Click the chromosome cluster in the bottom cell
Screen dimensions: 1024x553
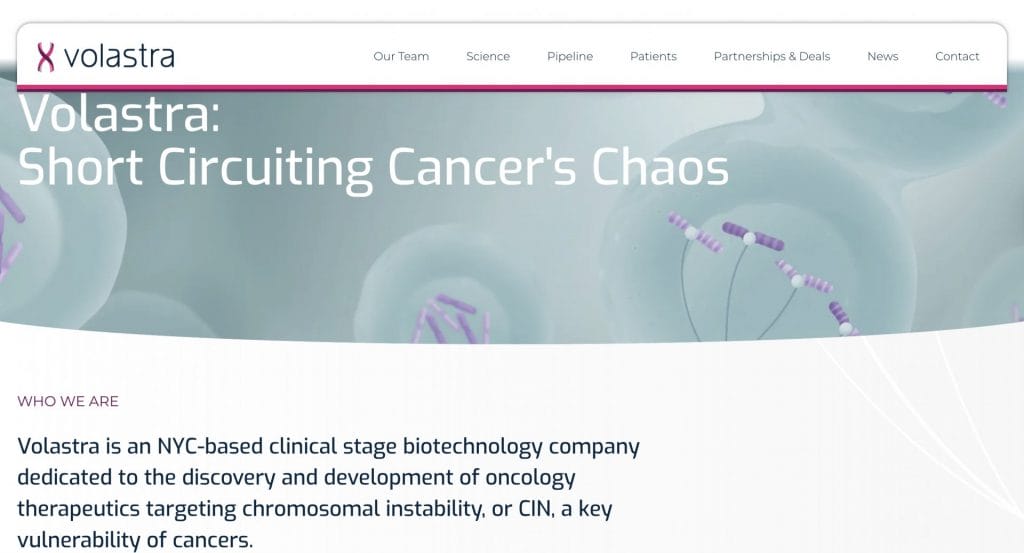pos(452,318)
